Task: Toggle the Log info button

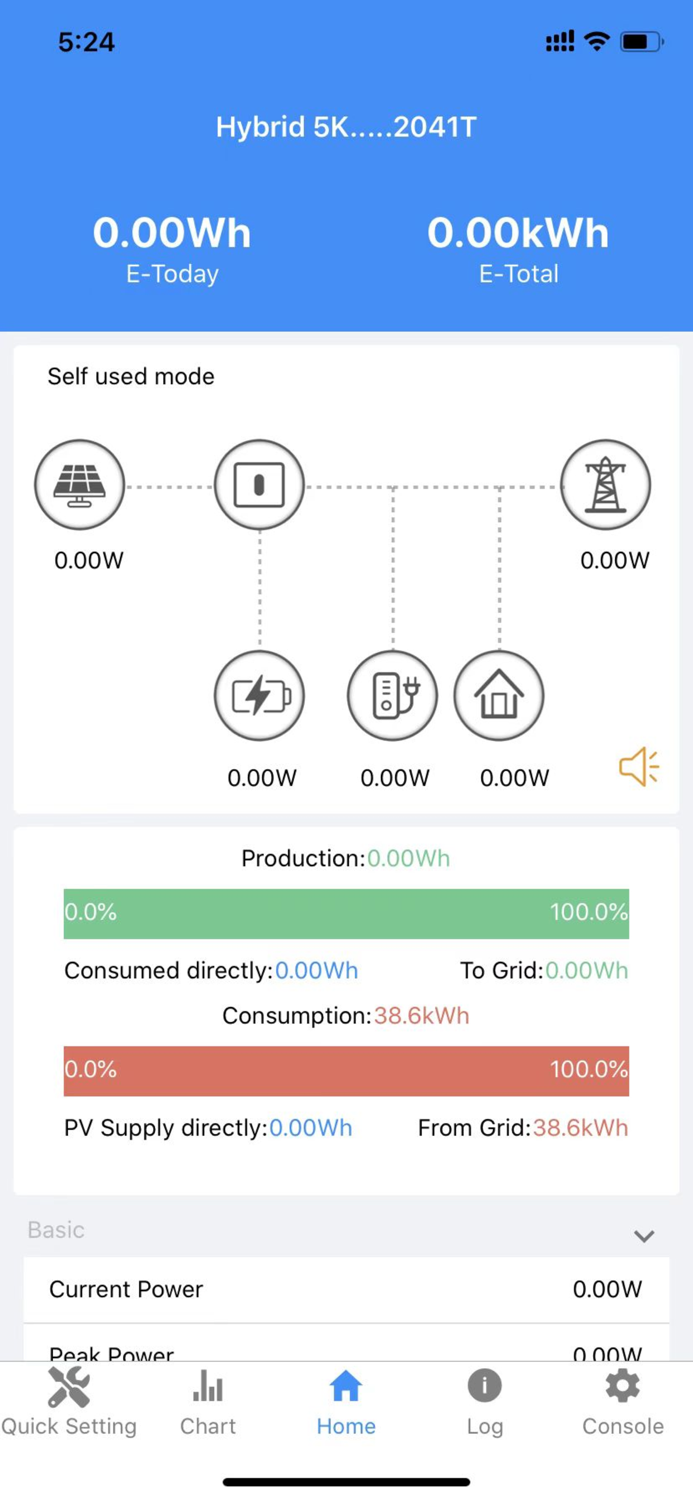Action: [x=484, y=1398]
